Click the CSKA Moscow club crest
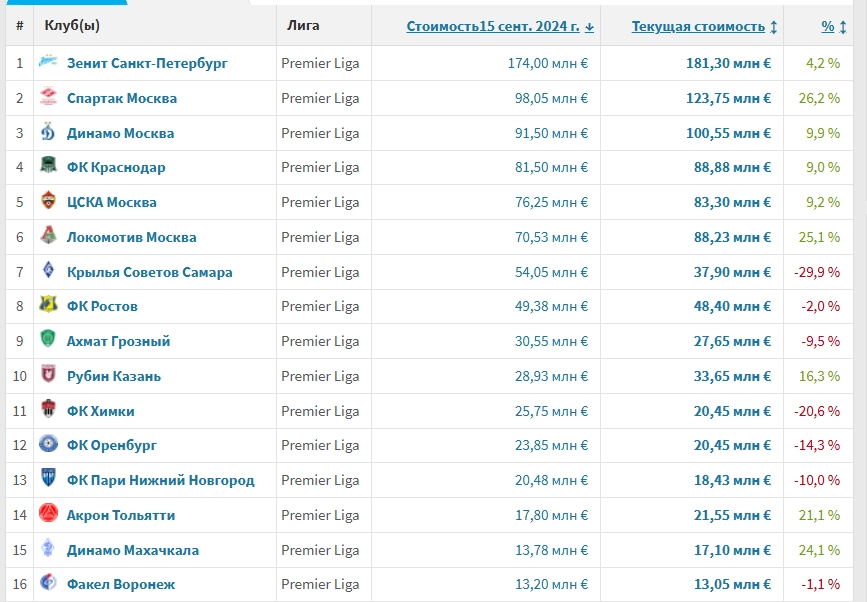867x602 pixels. tap(48, 201)
